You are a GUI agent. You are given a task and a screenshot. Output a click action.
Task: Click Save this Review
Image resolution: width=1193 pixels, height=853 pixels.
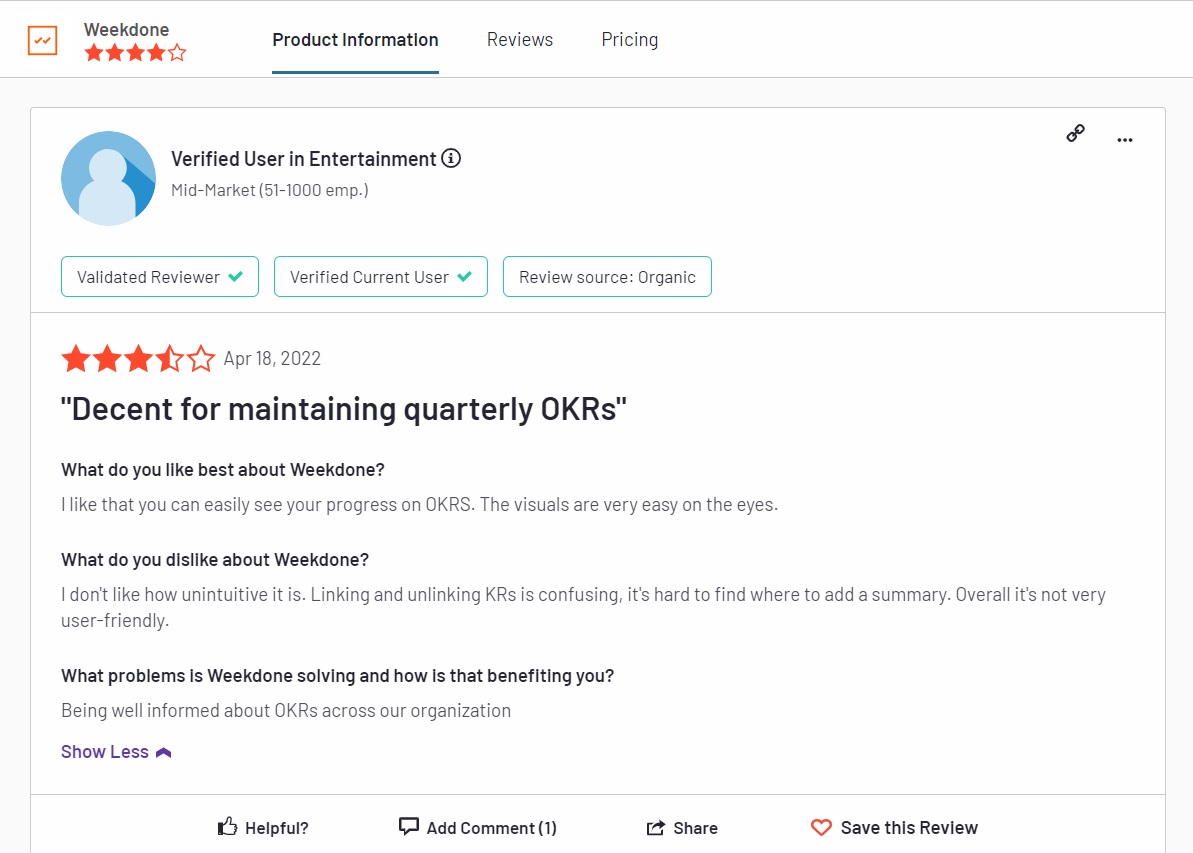click(x=909, y=827)
